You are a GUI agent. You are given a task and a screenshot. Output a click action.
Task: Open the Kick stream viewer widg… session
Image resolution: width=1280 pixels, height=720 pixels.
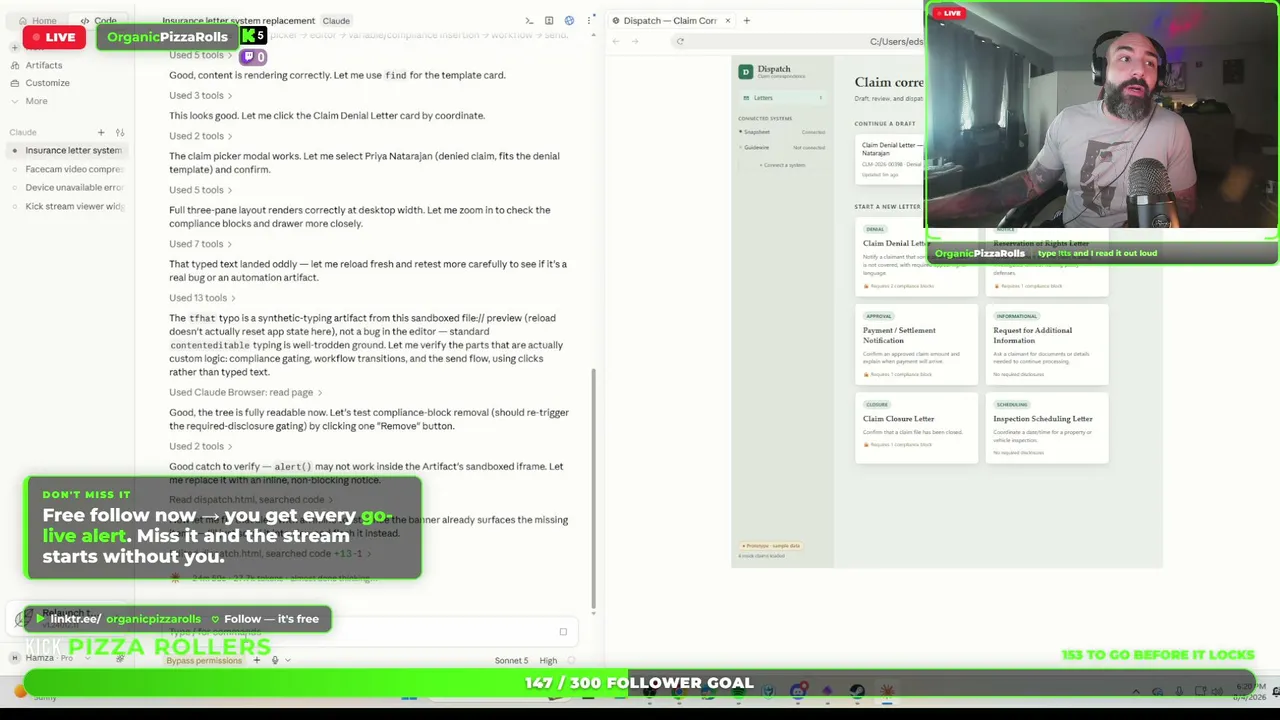66,206
